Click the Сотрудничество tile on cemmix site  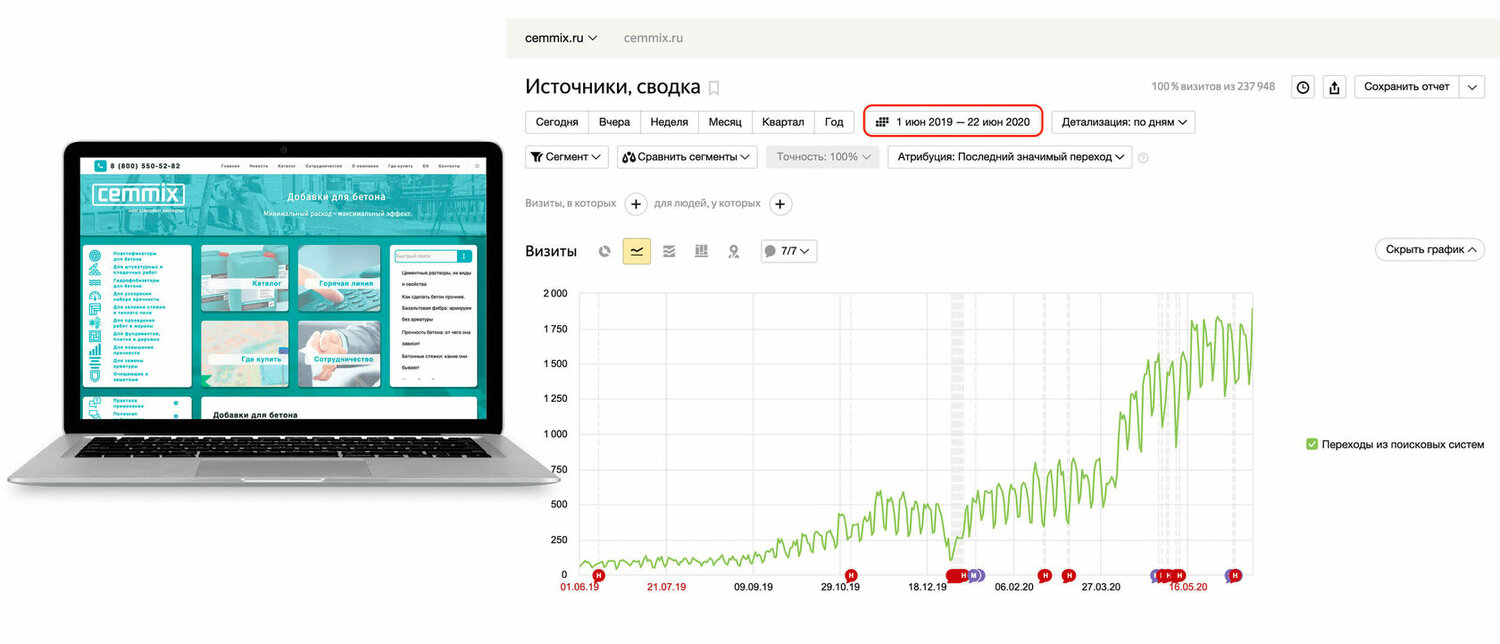tap(339, 354)
